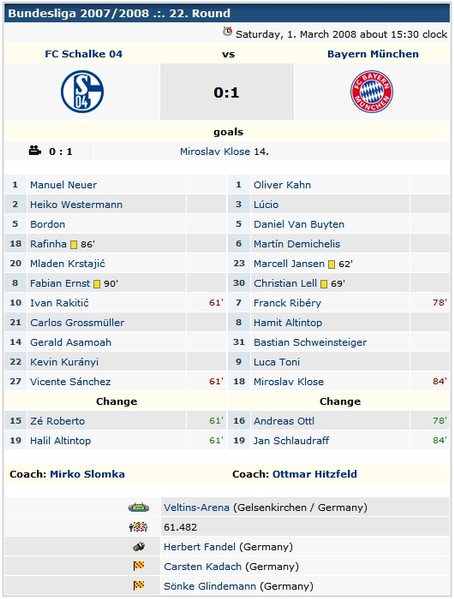Image resolution: width=454 pixels, height=599 pixels.
Task: Click the alarm clock icon beside match date
Action: [227, 31]
